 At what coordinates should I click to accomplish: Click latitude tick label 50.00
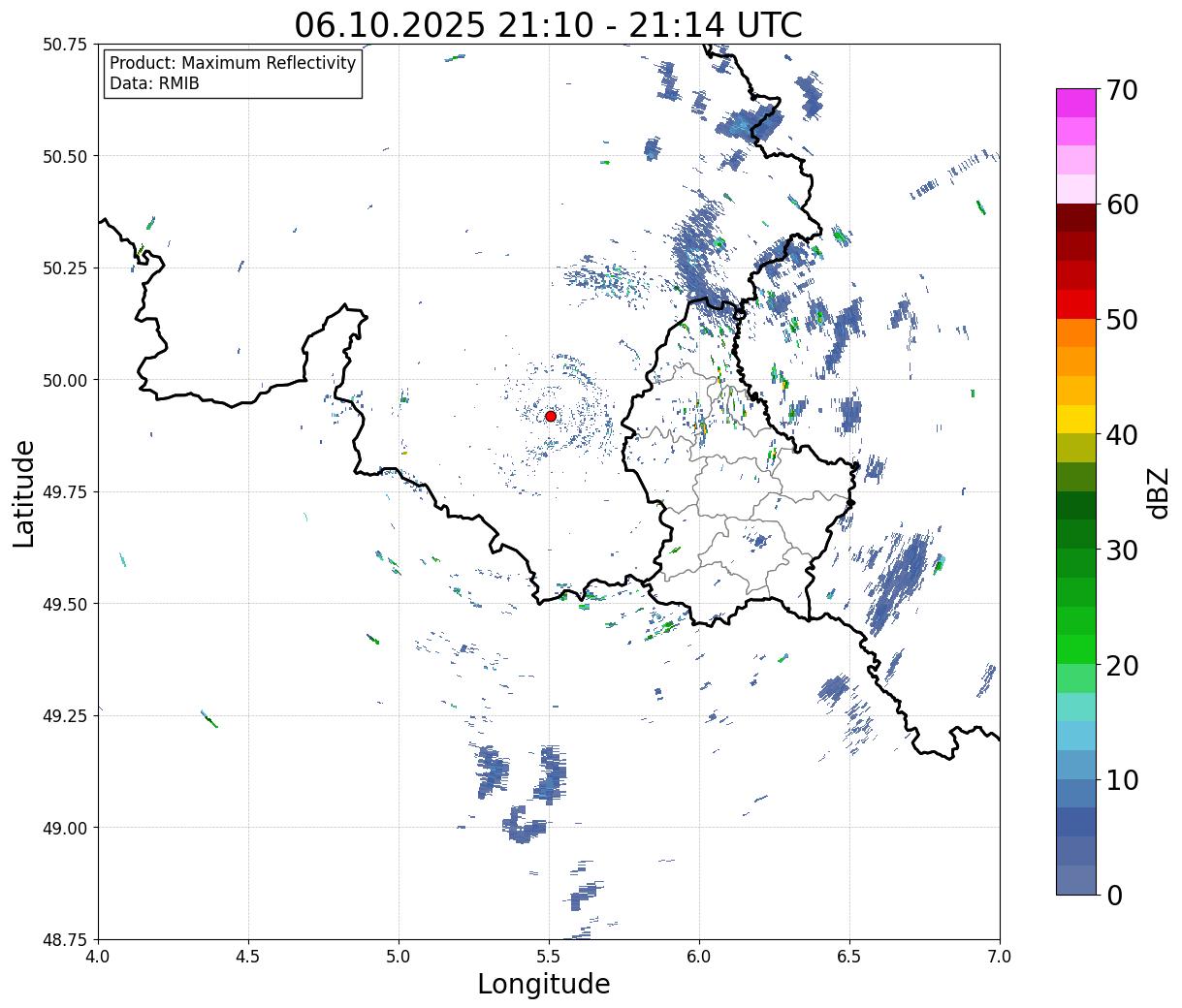coord(64,380)
